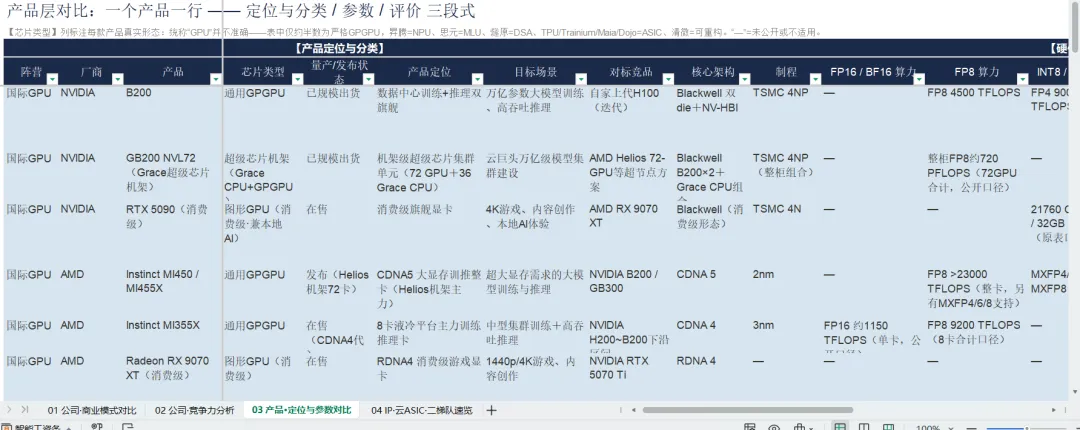Go to the next sheet tab arrow
The image size is (1080, 430).
coord(9,409)
